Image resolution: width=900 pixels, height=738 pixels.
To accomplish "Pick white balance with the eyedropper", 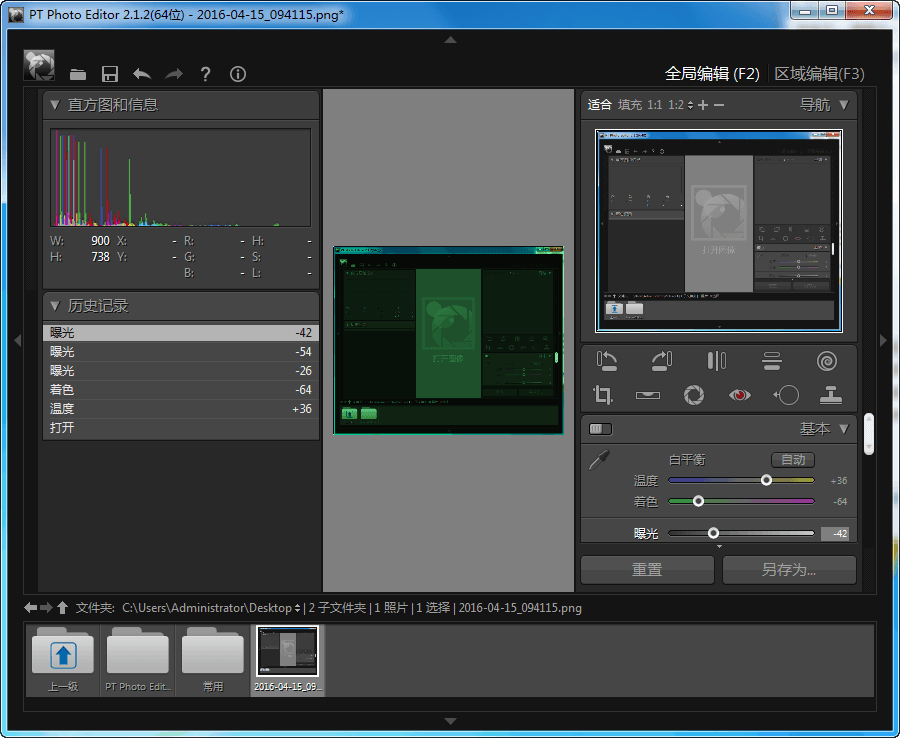I will [x=598, y=462].
